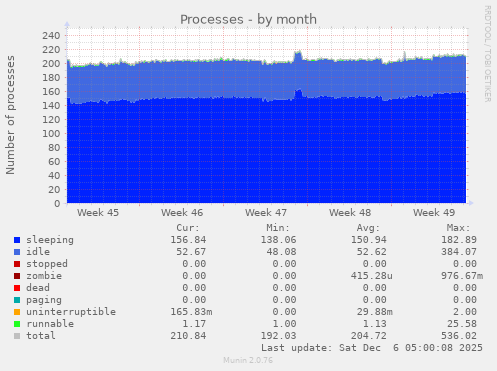
Task: Click the paging legend color swatch
Action: pos(17,300)
